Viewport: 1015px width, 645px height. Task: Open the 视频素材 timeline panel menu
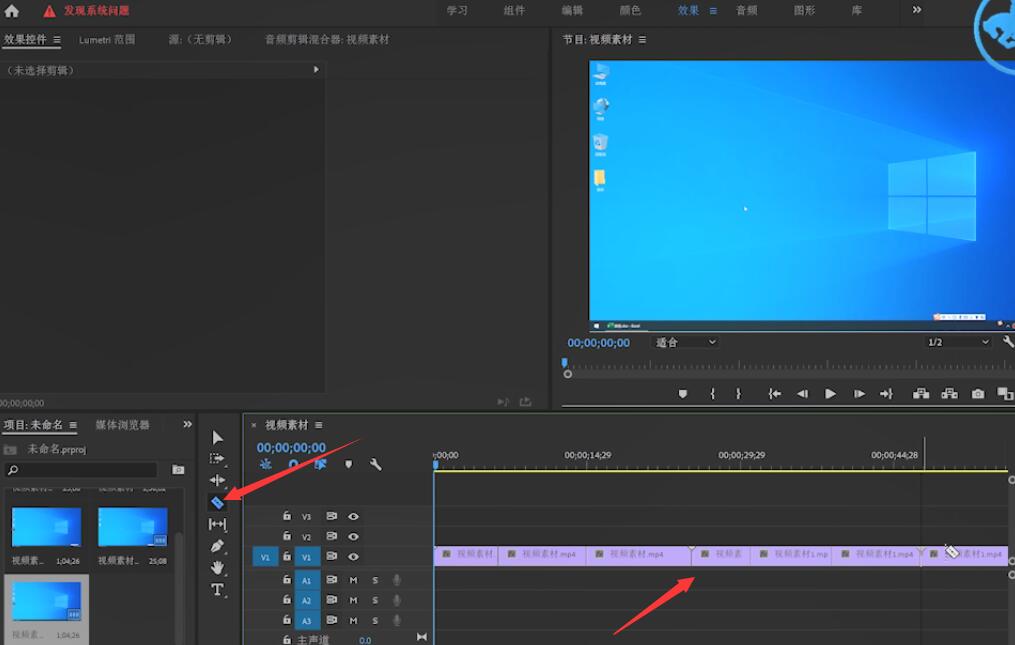point(318,425)
